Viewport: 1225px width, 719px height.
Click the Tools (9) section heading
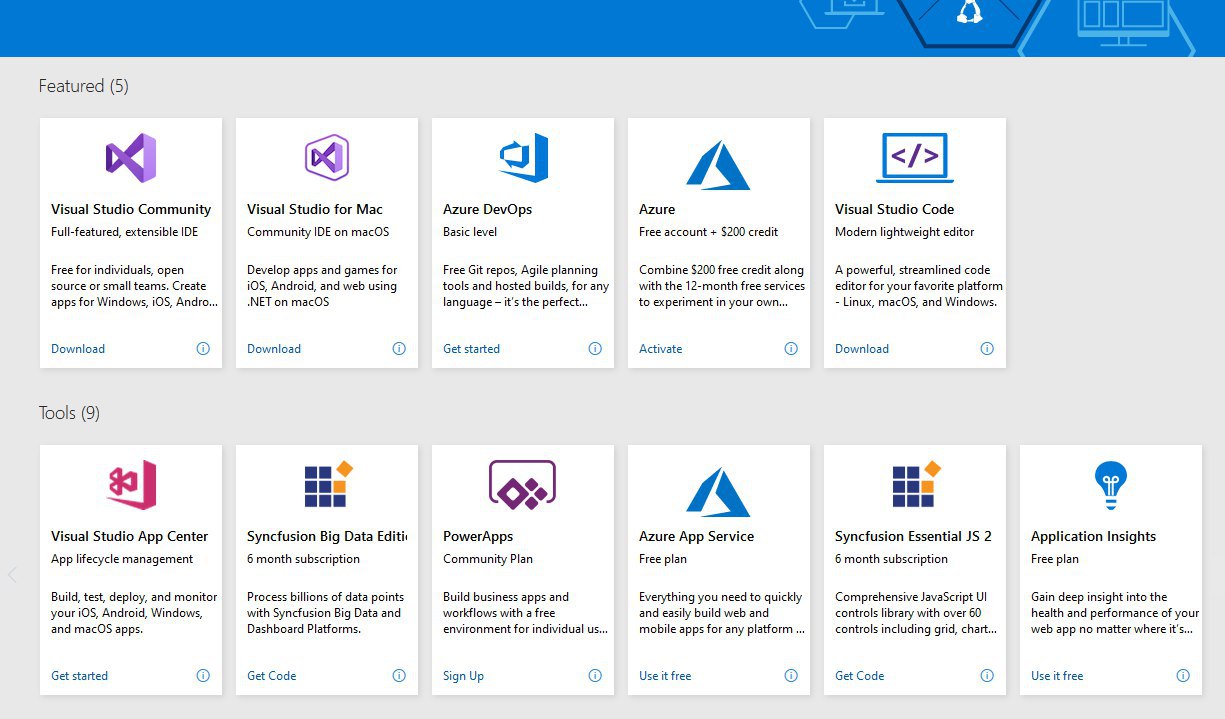tap(69, 413)
